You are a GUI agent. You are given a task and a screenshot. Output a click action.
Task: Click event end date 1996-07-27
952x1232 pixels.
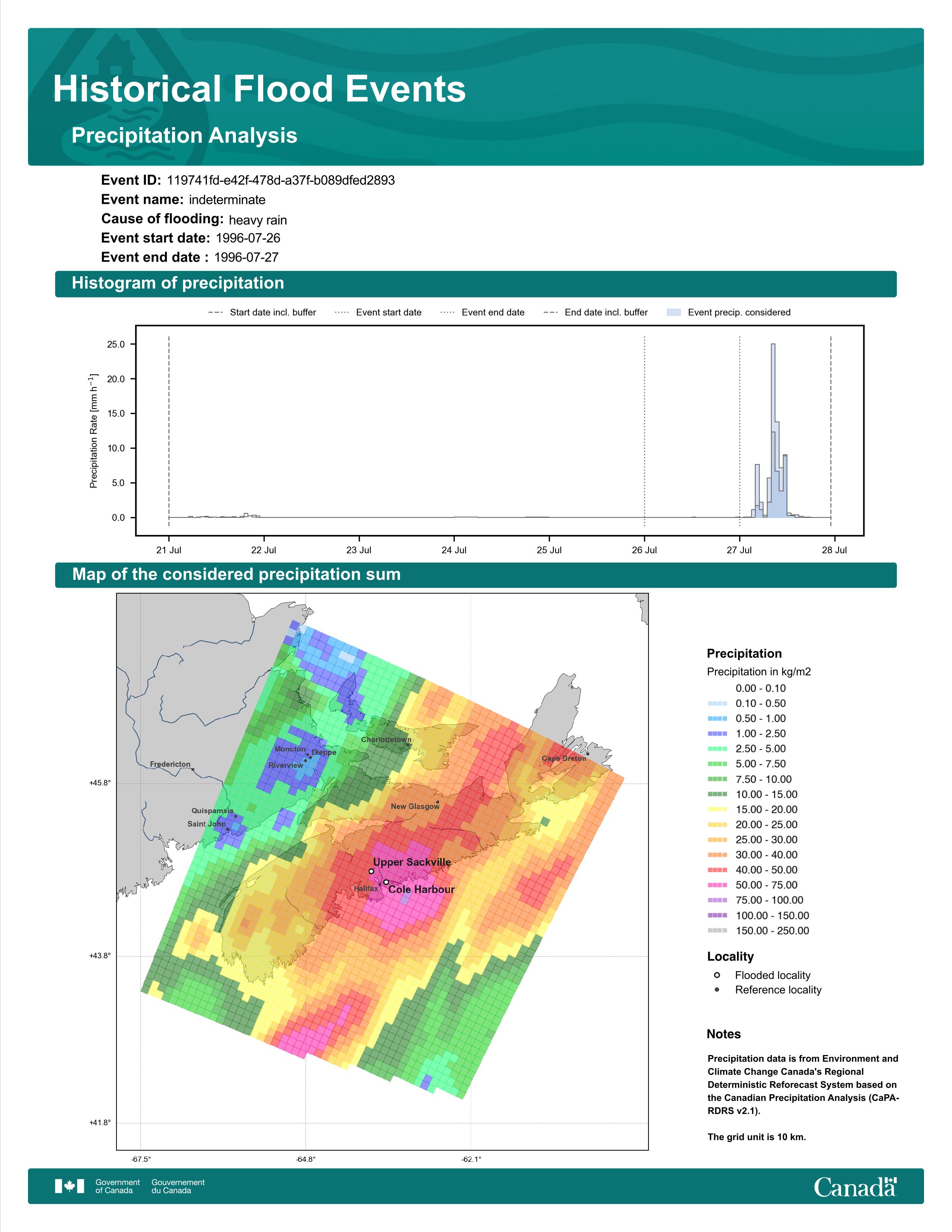click(x=246, y=257)
